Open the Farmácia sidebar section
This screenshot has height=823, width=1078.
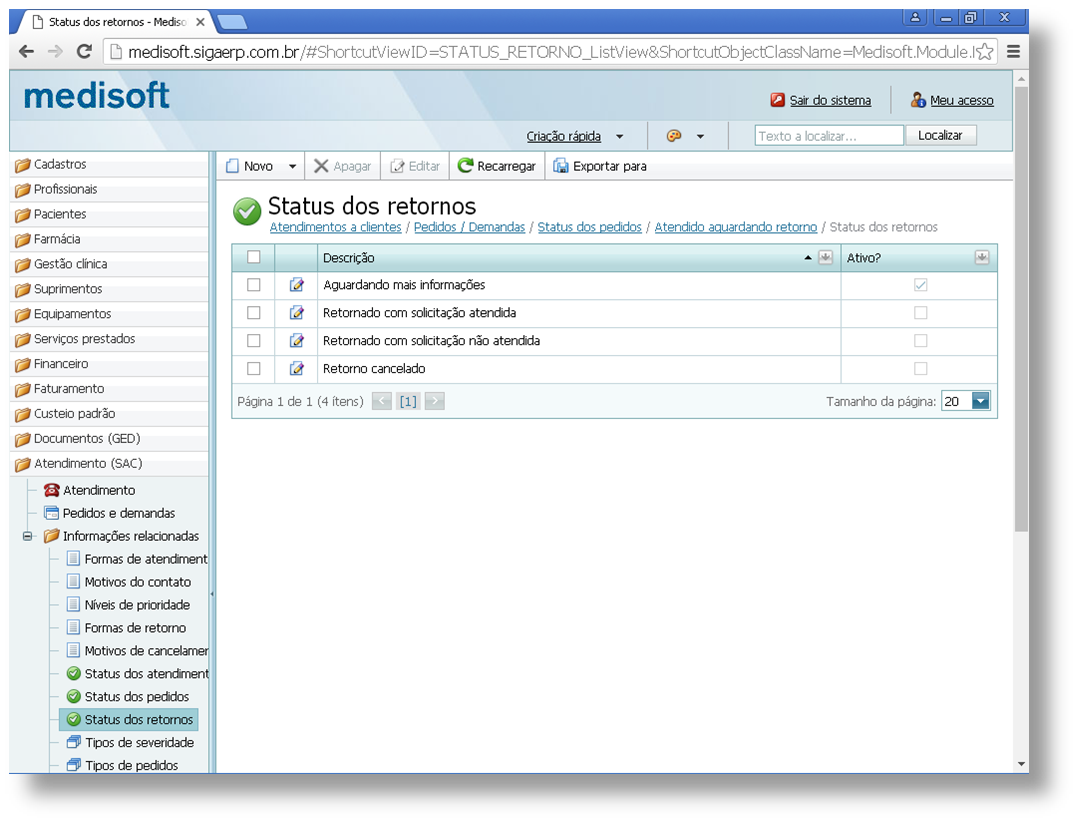(57, 239)
